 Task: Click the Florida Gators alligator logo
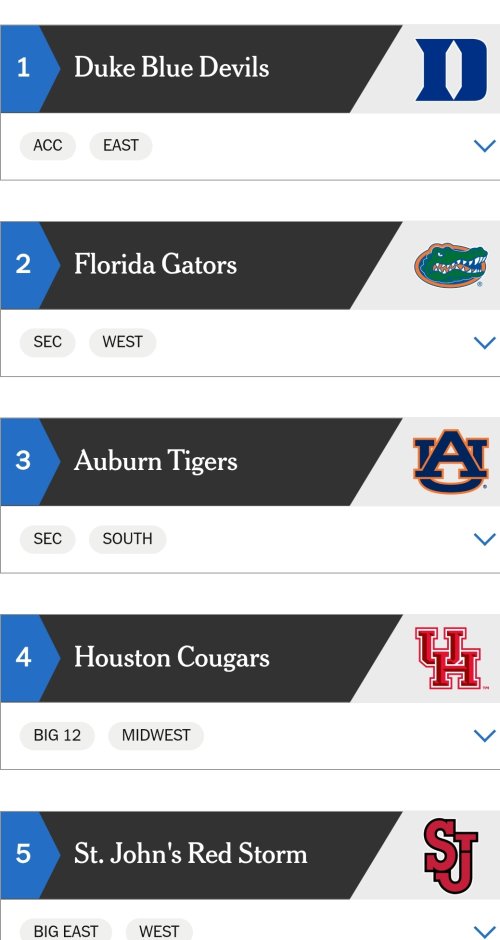451,265
